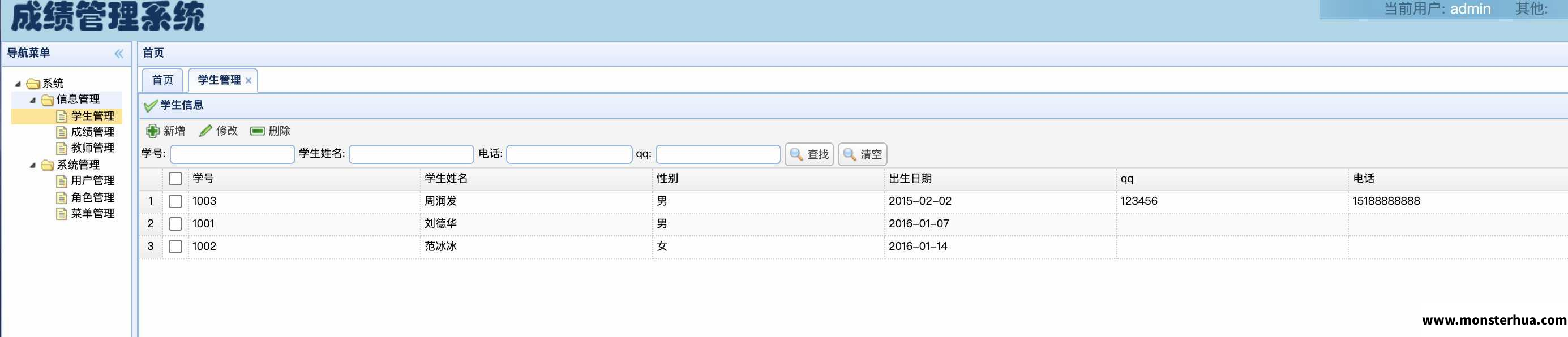Screen dimensions: 1568x337
Task: Switch to the 首页 tab
Action: (x=162, y=80)
